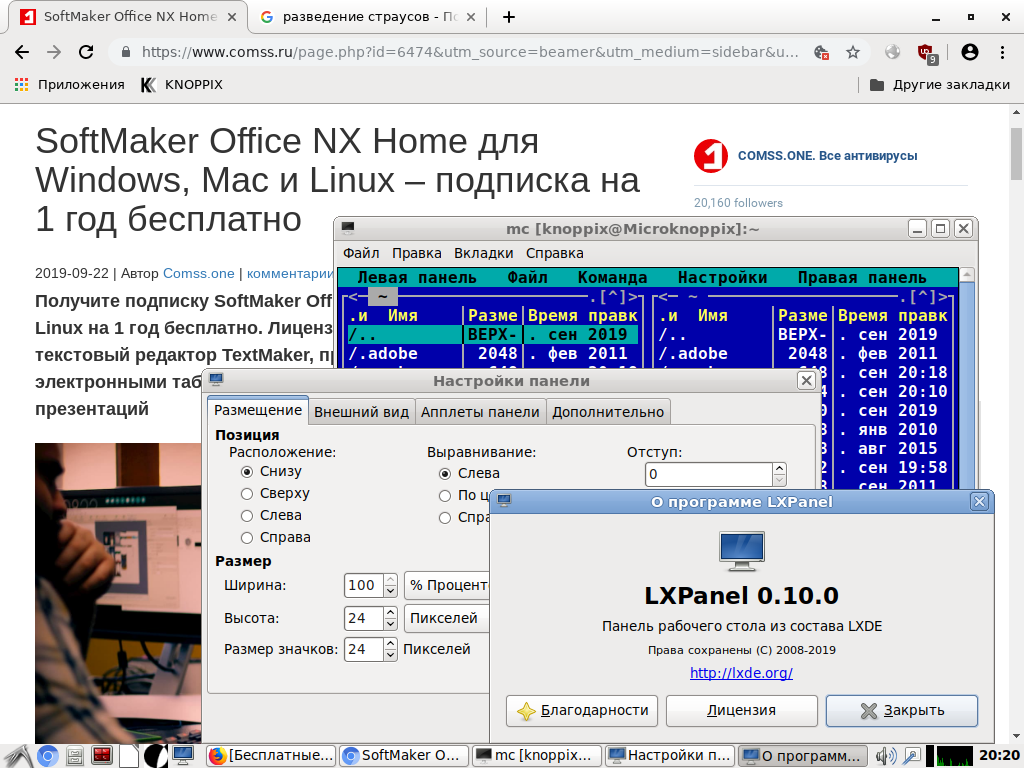
Task: Click the taskbar clock showing 20:20
Action: pyautogui.click(x=999, y=756)
